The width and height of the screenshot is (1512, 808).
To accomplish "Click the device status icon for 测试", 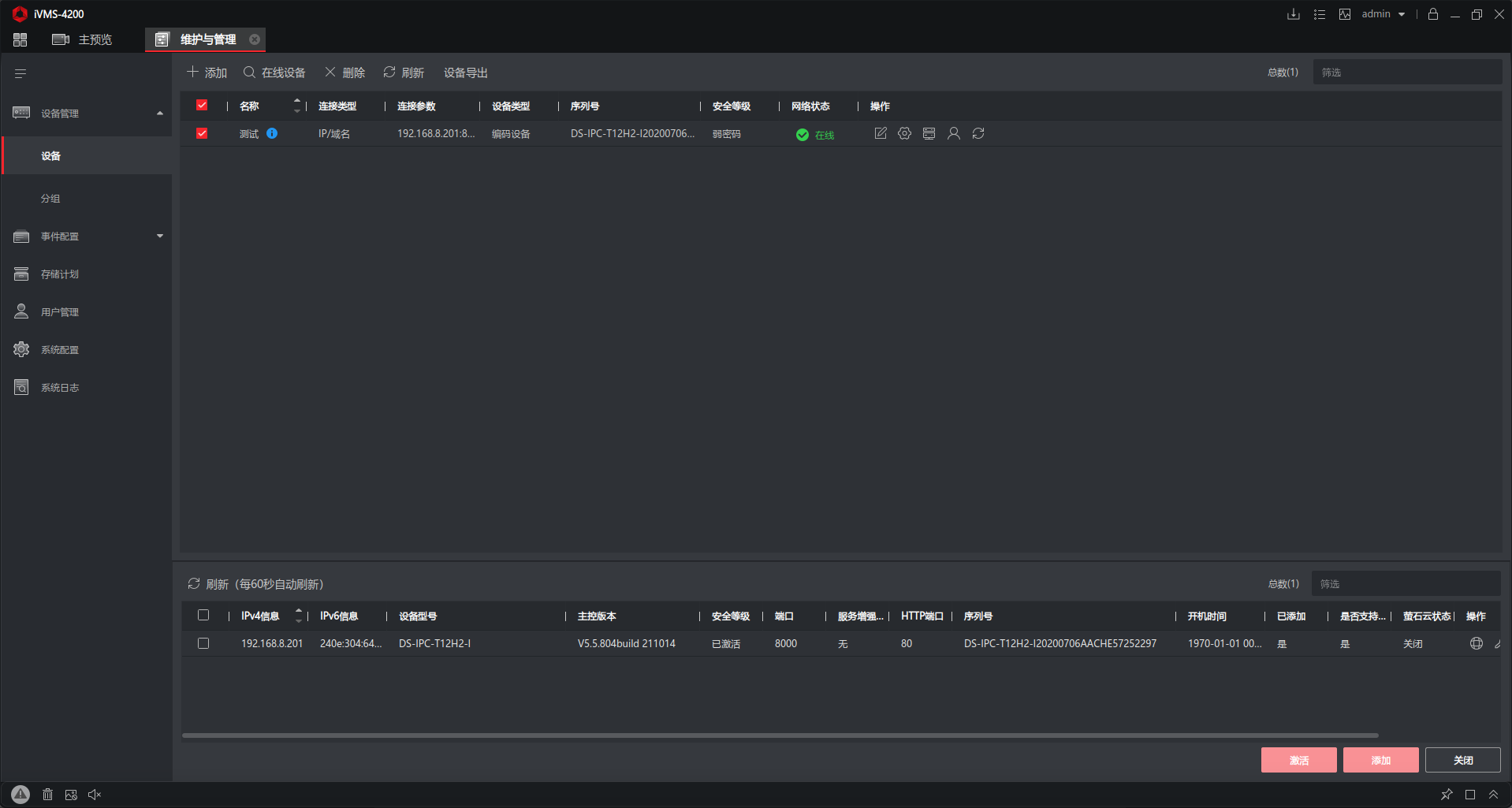I will (x=929, y=133).
